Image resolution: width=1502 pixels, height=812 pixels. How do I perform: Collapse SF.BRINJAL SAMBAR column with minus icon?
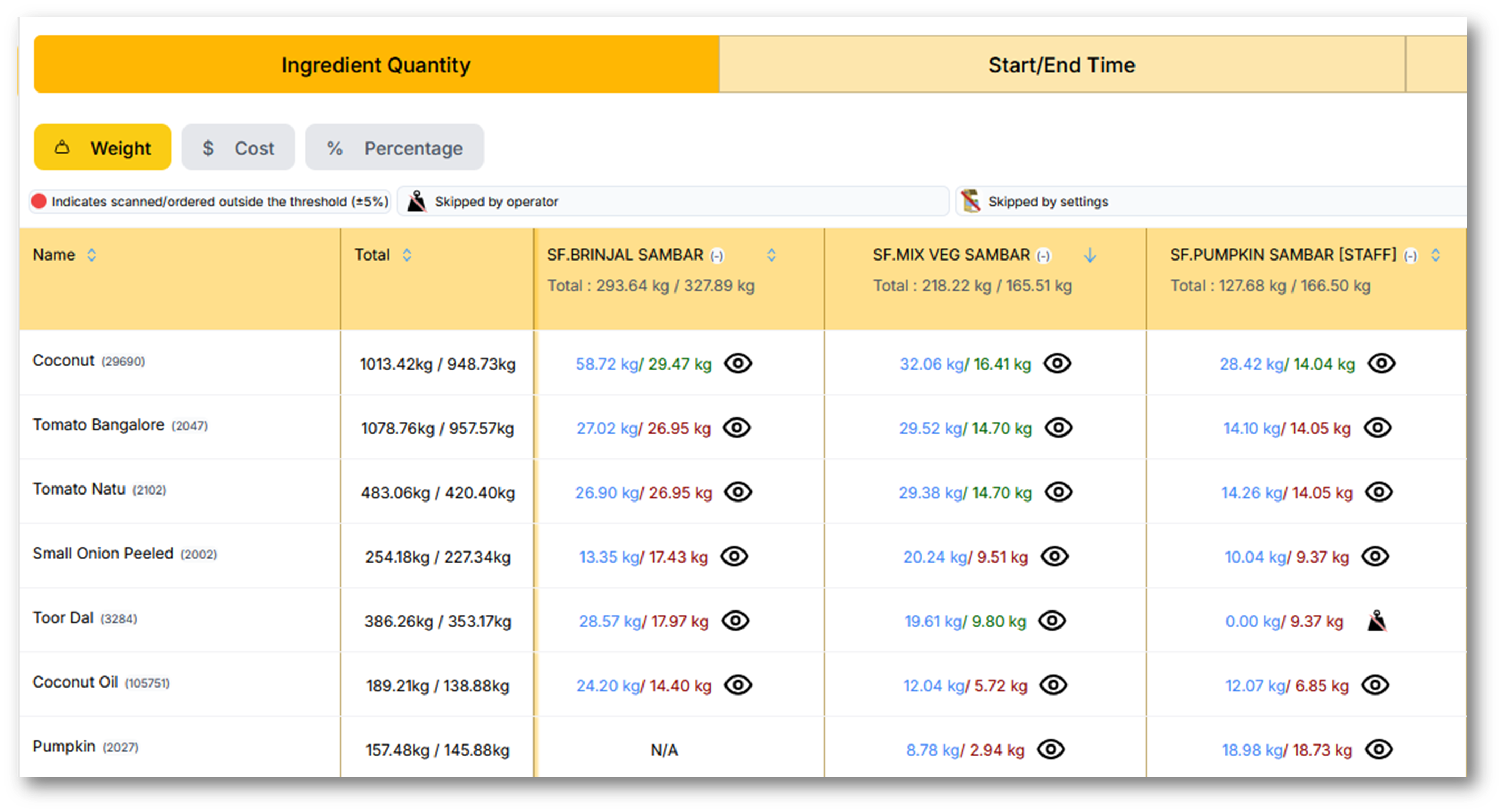pyautogui.click(x=716, y=256)
